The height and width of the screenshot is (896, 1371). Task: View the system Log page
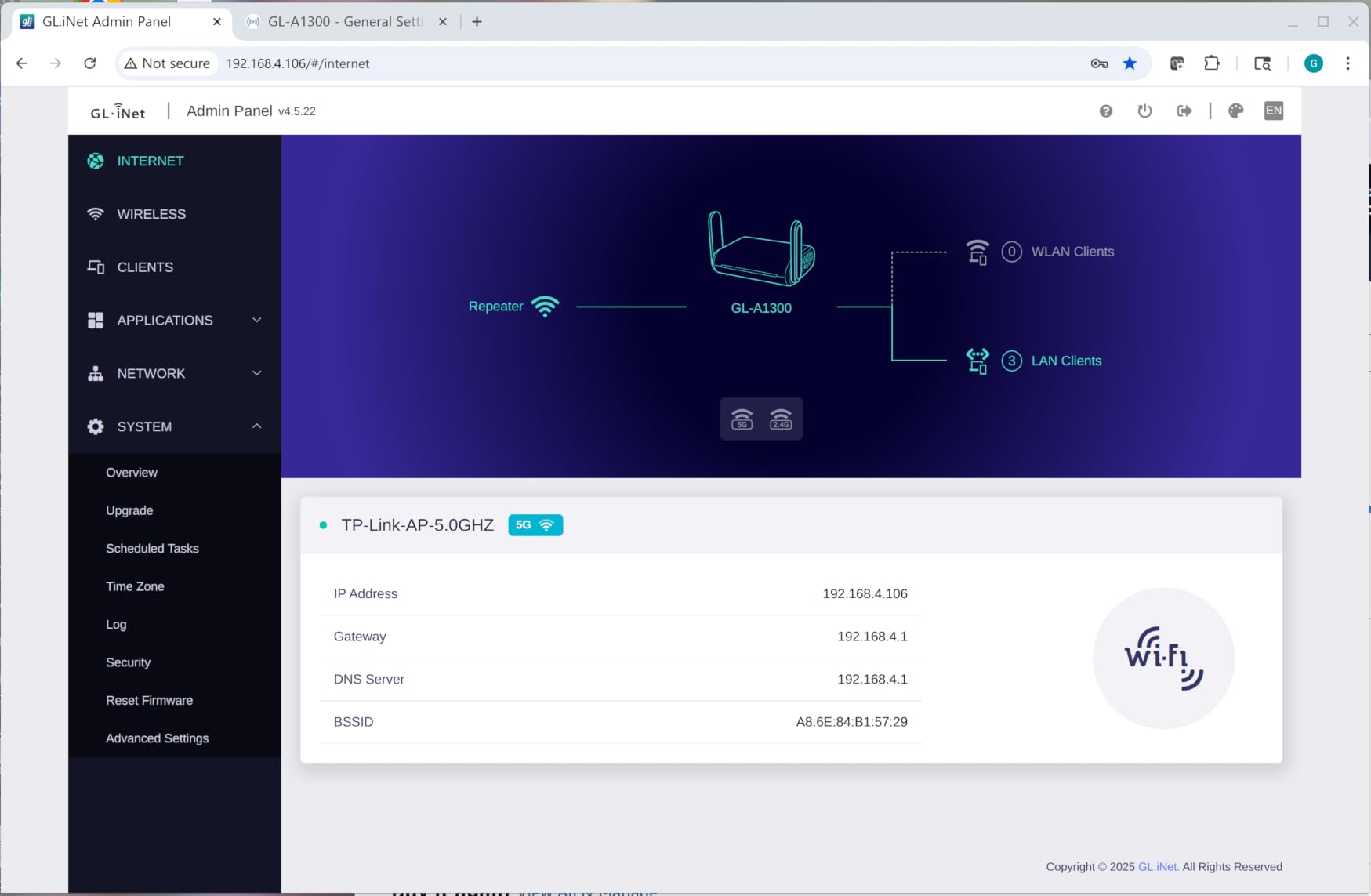(x=116, y=625)
